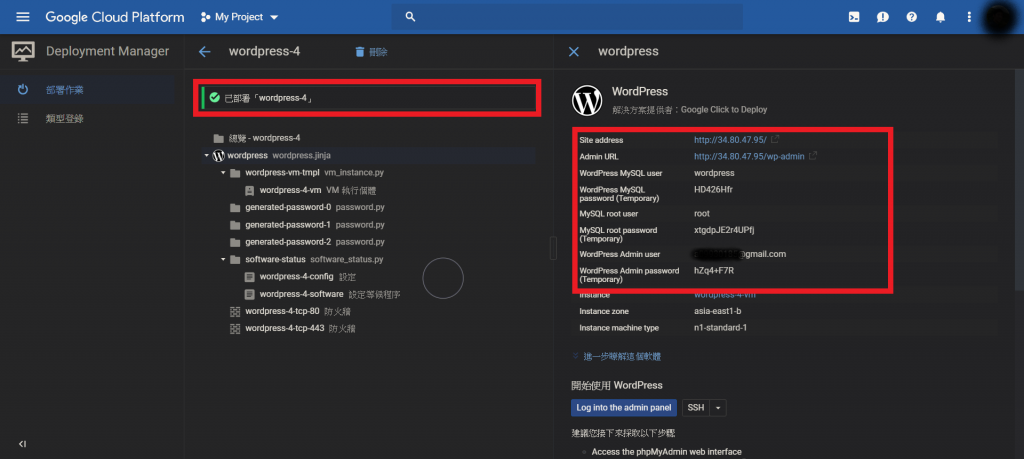The width and height of the screenshot is (1024, 459).
Task: Click the panel divider drag handle
Action: (x=553, y=248)
